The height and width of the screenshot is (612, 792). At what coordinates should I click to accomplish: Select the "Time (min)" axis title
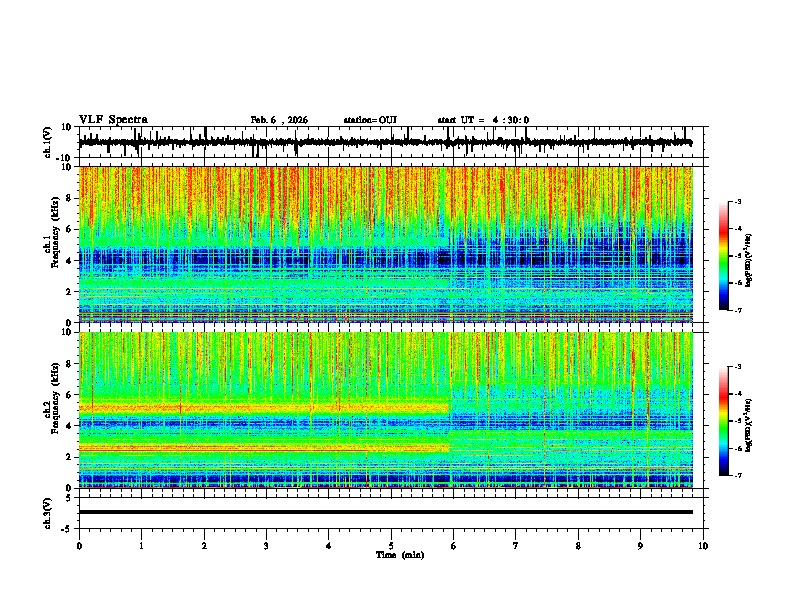pyautogui.click(x=400, y=555)
